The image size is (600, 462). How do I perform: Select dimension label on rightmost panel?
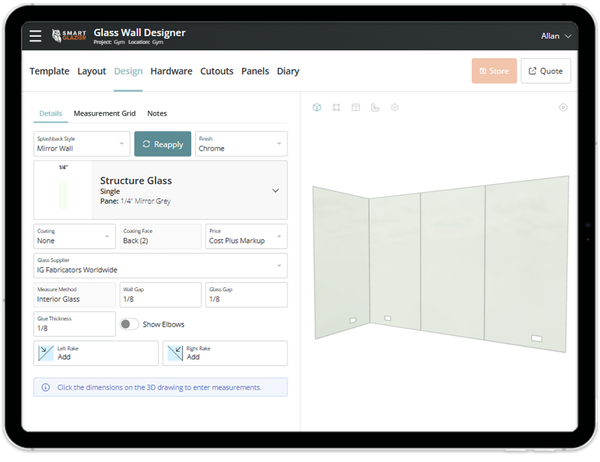click(x=537, y=338)
